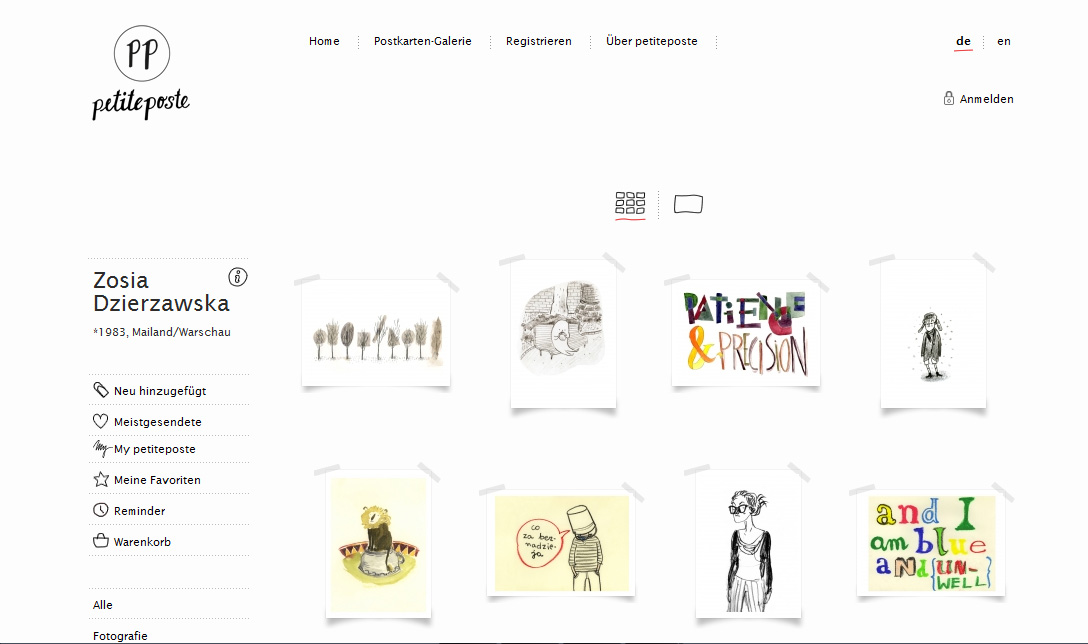Switch to grid view icon
The image size is (1088, 644).
(x=630, y=203)
